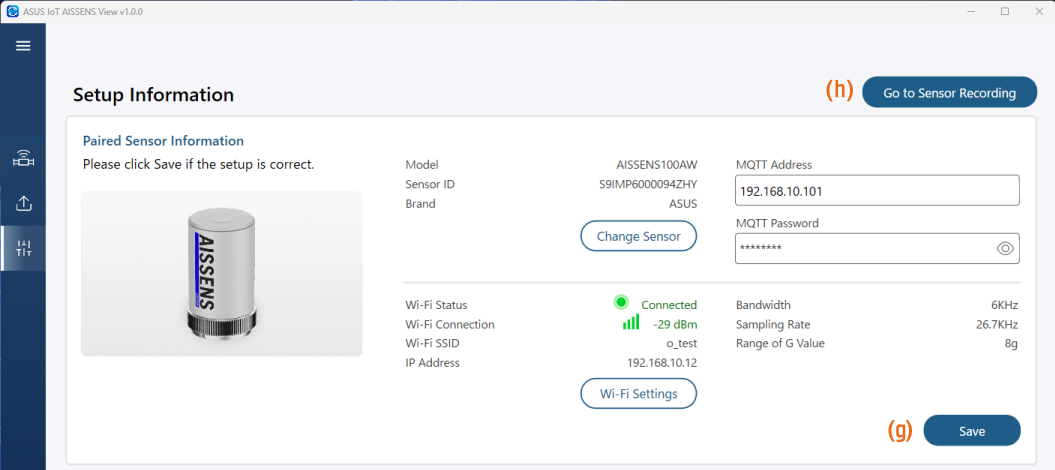
Task: Open Wi-Fi Settings
Action: (639, 393)
